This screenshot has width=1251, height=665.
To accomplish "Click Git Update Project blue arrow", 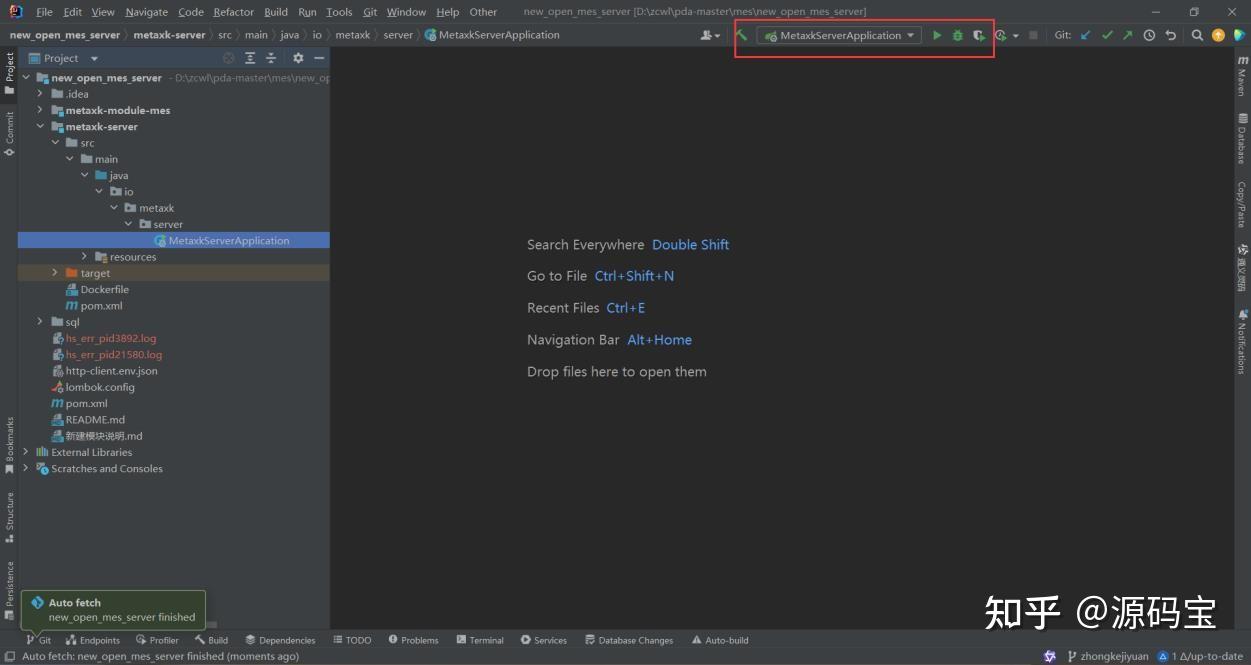I will [x=1086, y=35].
